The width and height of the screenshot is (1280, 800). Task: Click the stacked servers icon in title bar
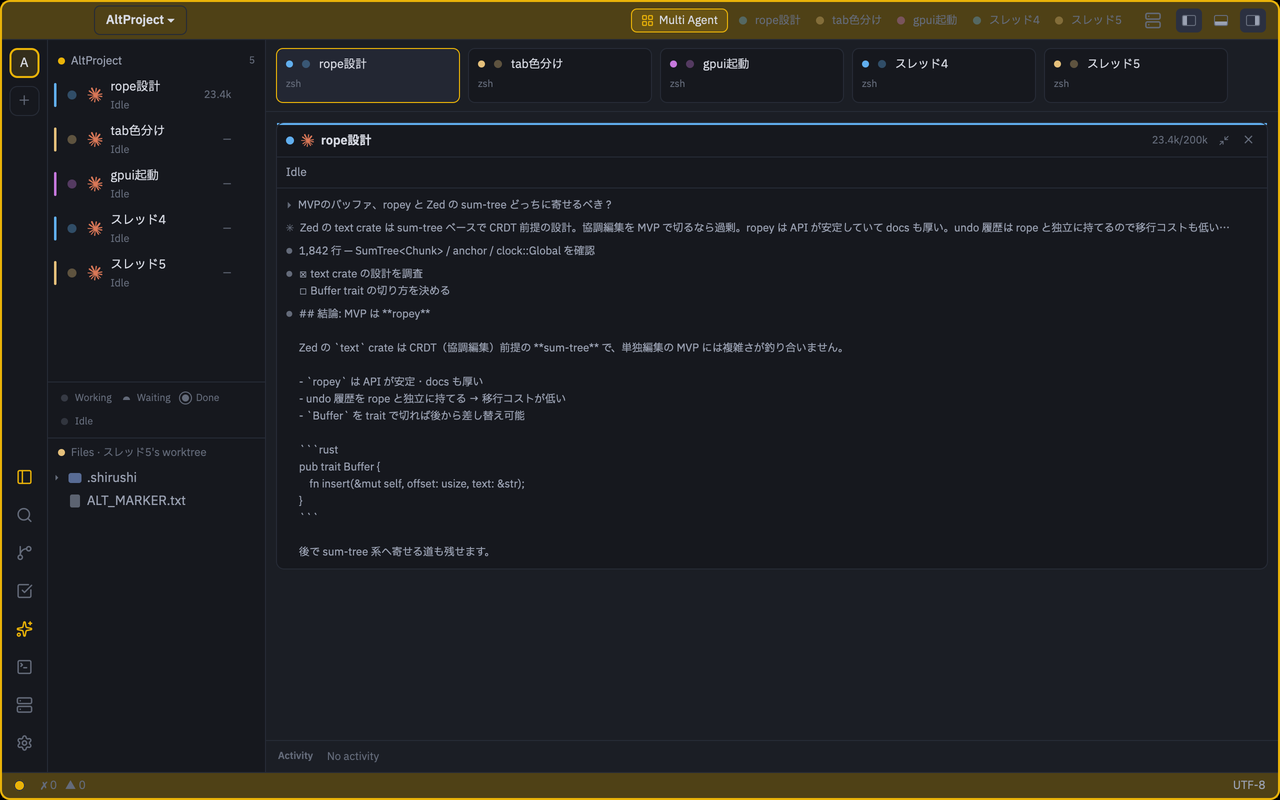coord(1153,20)
